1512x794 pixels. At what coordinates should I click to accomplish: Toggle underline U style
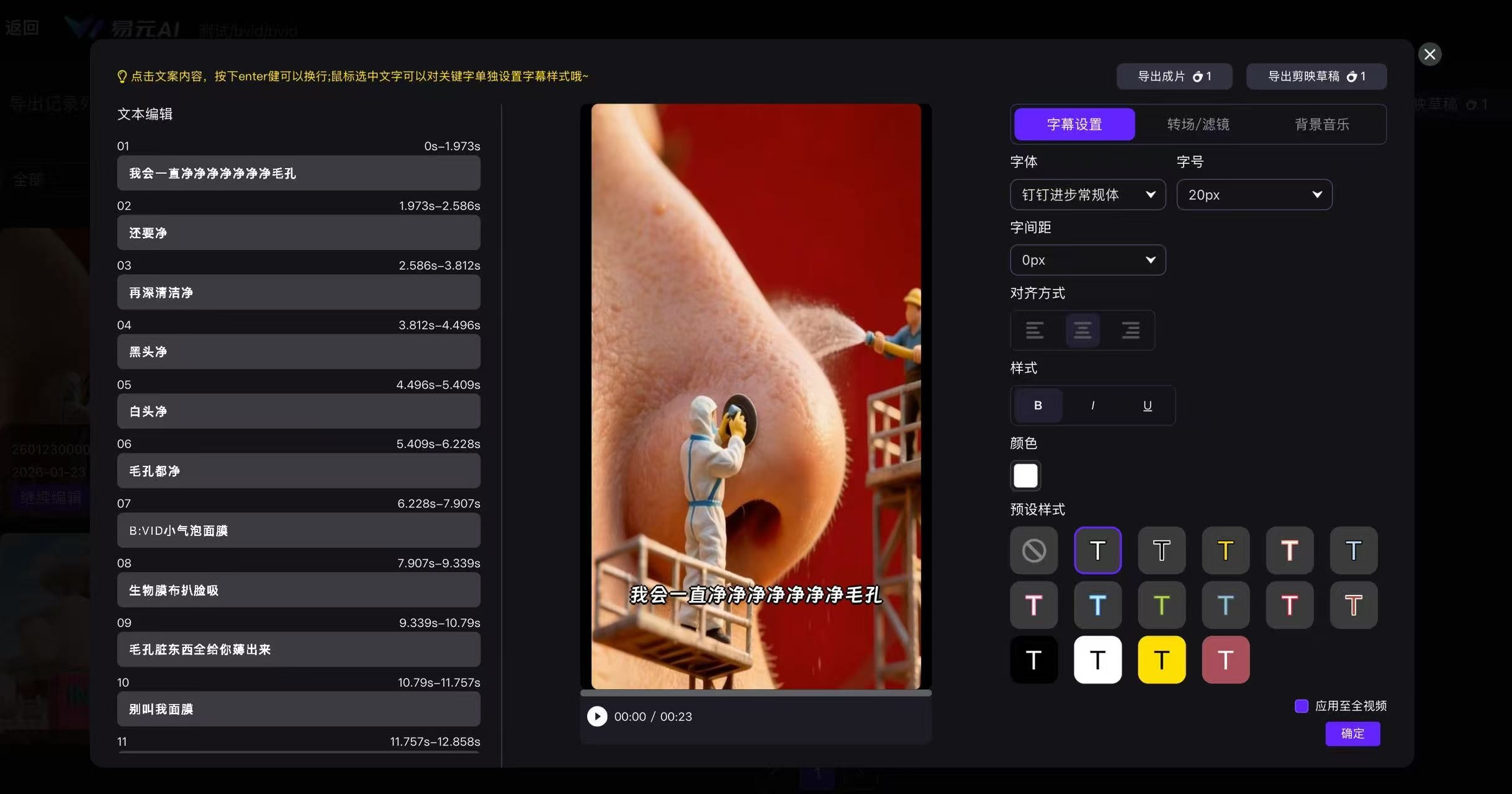tap(1147, 405)
